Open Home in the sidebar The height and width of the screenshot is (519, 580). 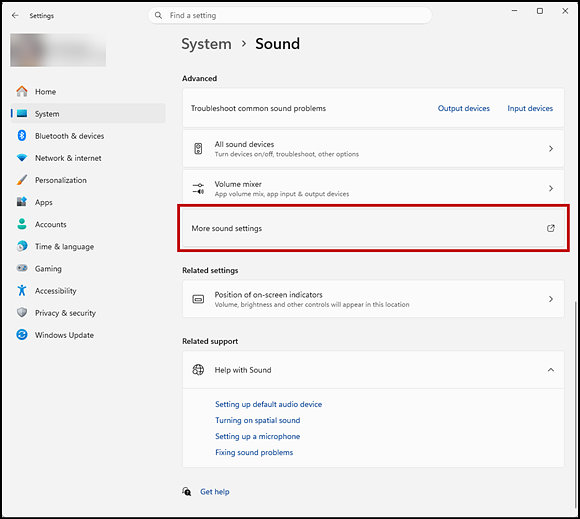(x=88, y=91)
